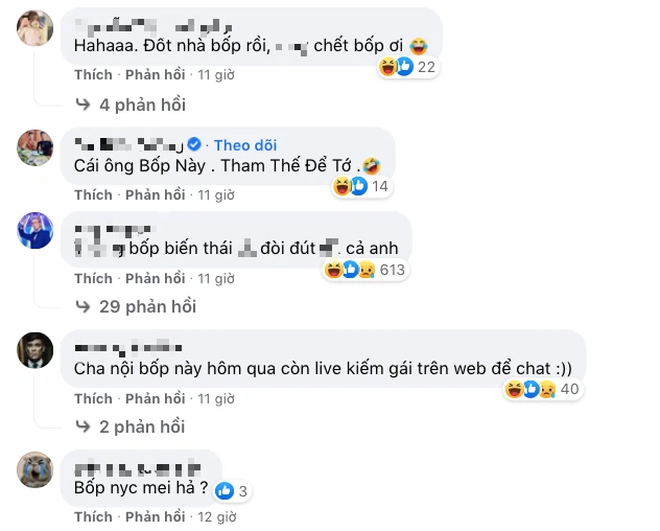This screenshot has height=531, width=660.
Task: Like the 'bốp biến thái' comment with Thích
Action: coord(93,279)
